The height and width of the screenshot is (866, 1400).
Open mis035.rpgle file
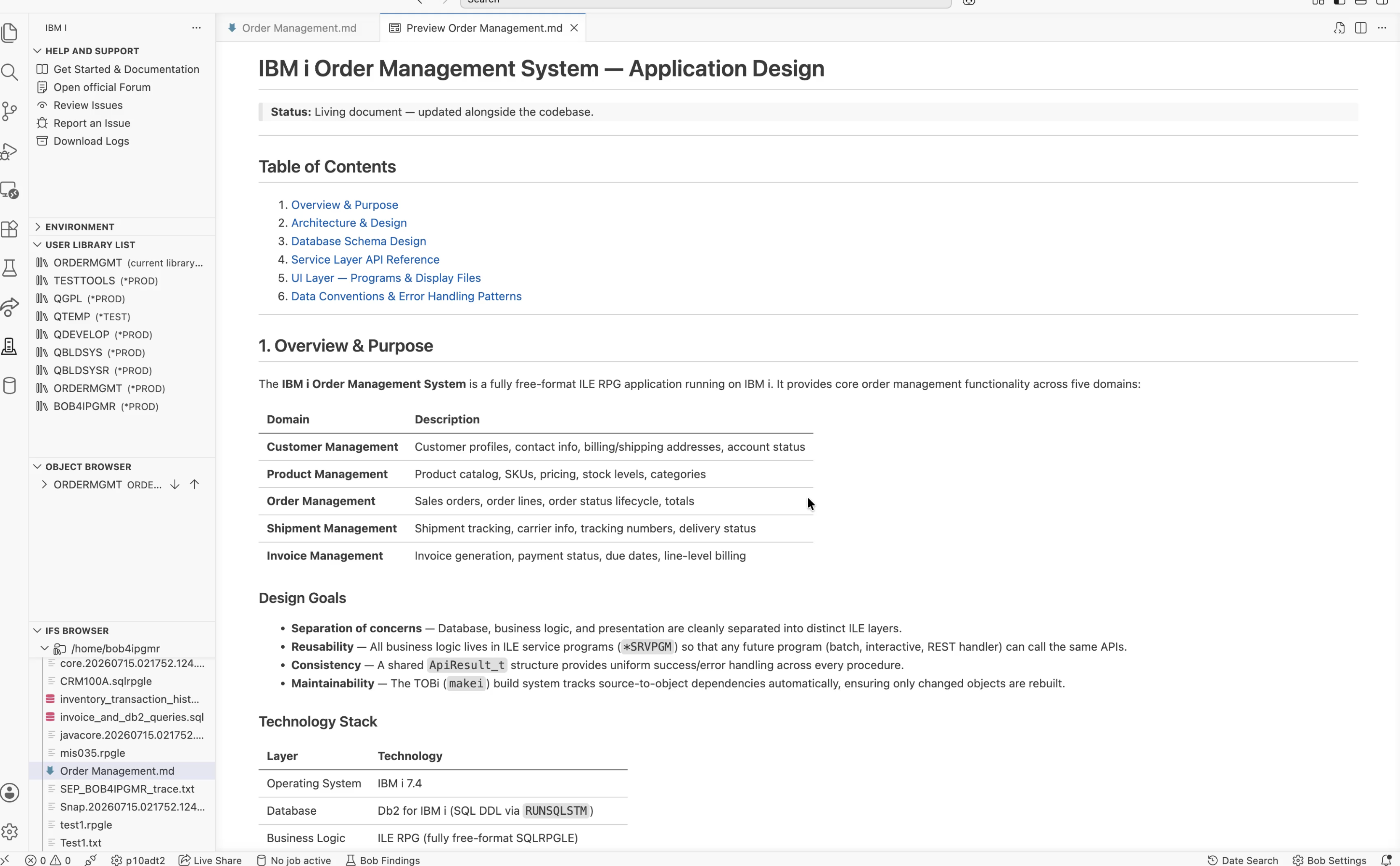[x=122, y=753]
